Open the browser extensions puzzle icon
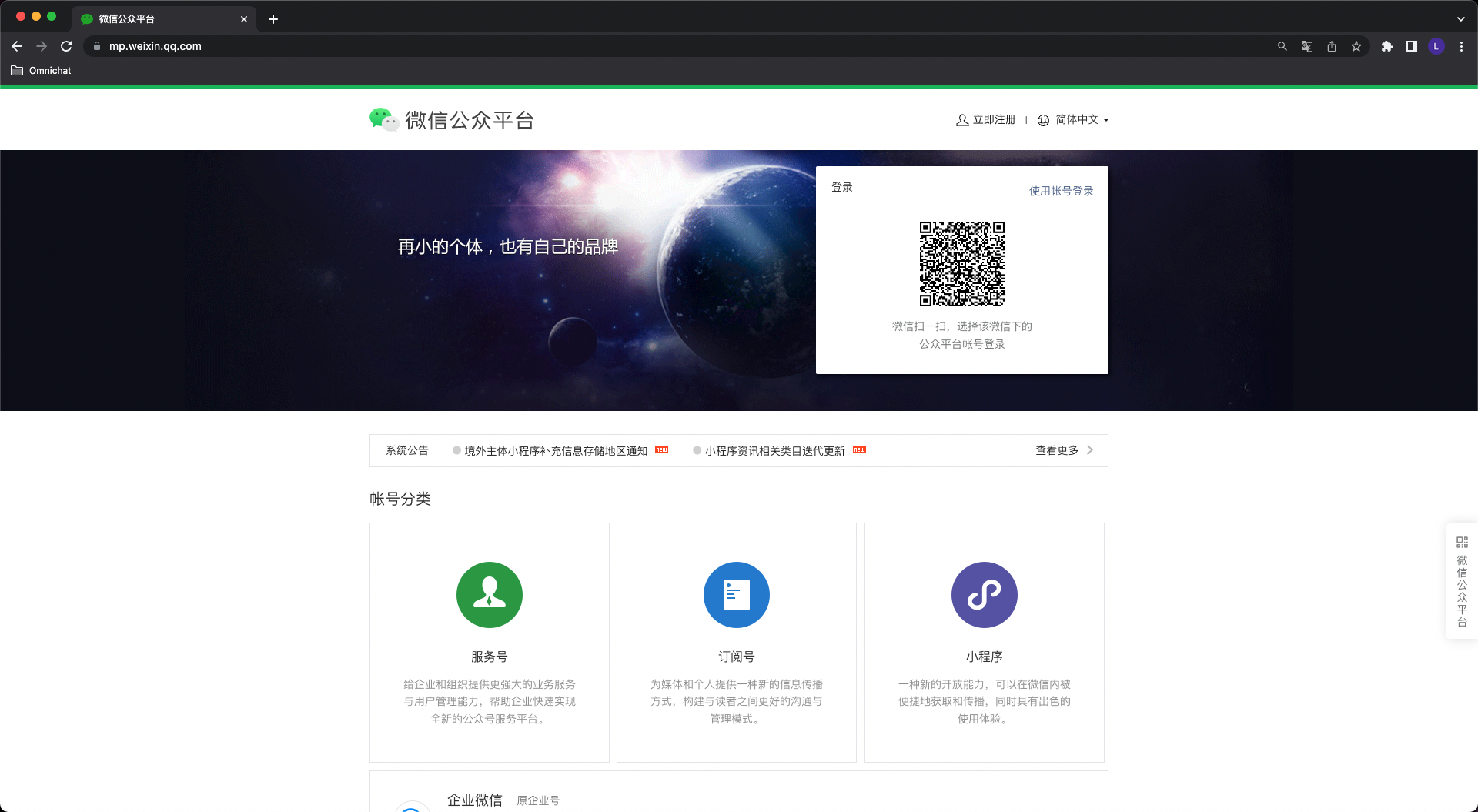Viewport: 1478px width, 812px height. 1386,46
